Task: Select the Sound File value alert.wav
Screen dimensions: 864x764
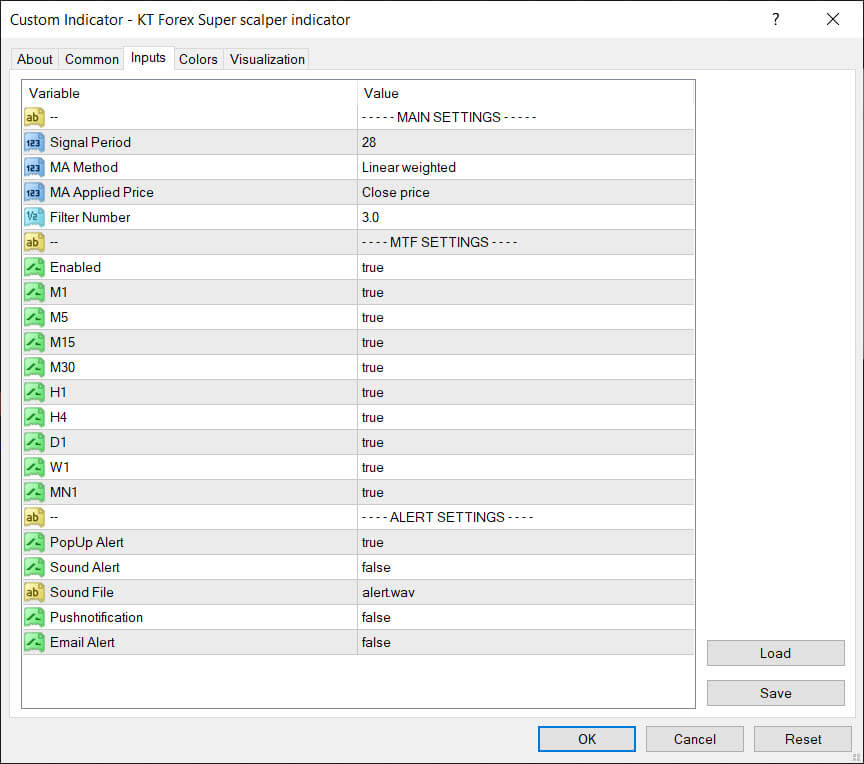Action: [x=388, y=593]
